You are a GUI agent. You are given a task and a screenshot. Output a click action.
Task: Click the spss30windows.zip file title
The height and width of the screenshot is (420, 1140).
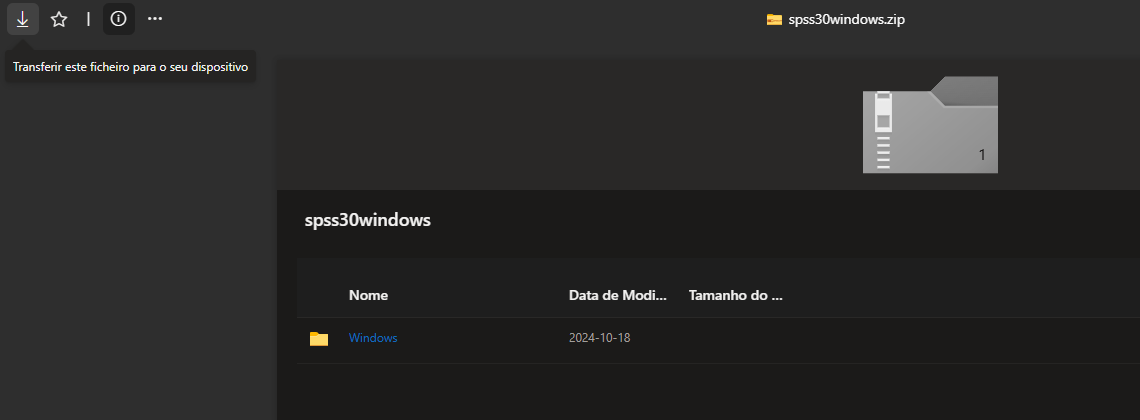846,20
